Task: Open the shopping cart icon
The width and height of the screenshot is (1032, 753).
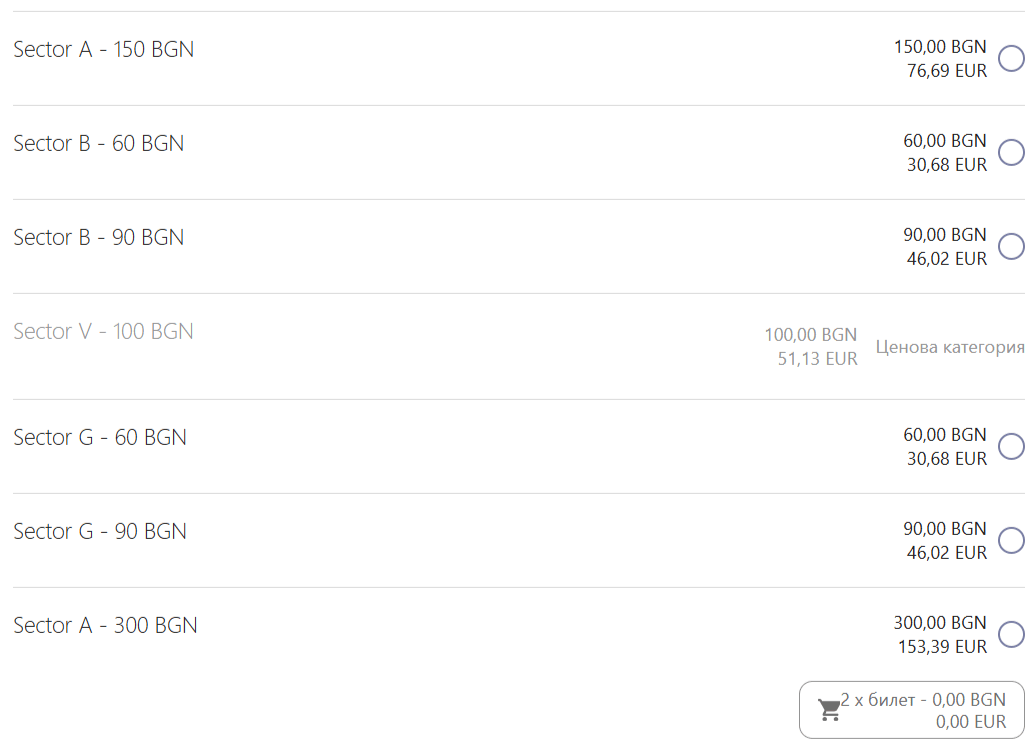Action: pos(829,710)
